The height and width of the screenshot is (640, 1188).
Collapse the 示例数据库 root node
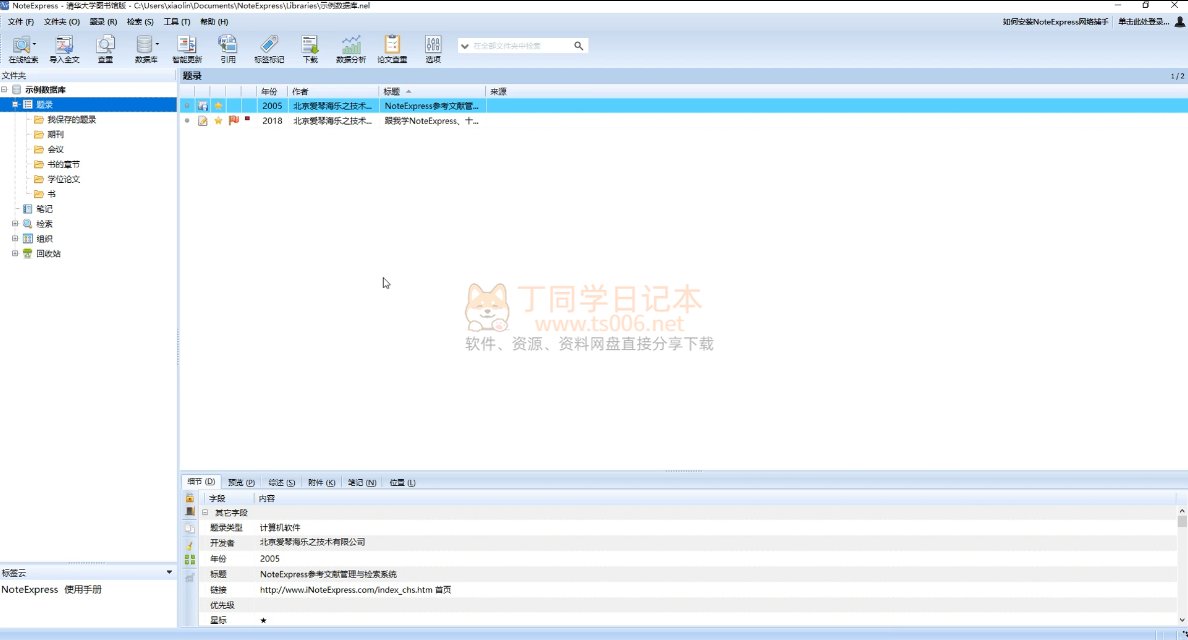5,89
